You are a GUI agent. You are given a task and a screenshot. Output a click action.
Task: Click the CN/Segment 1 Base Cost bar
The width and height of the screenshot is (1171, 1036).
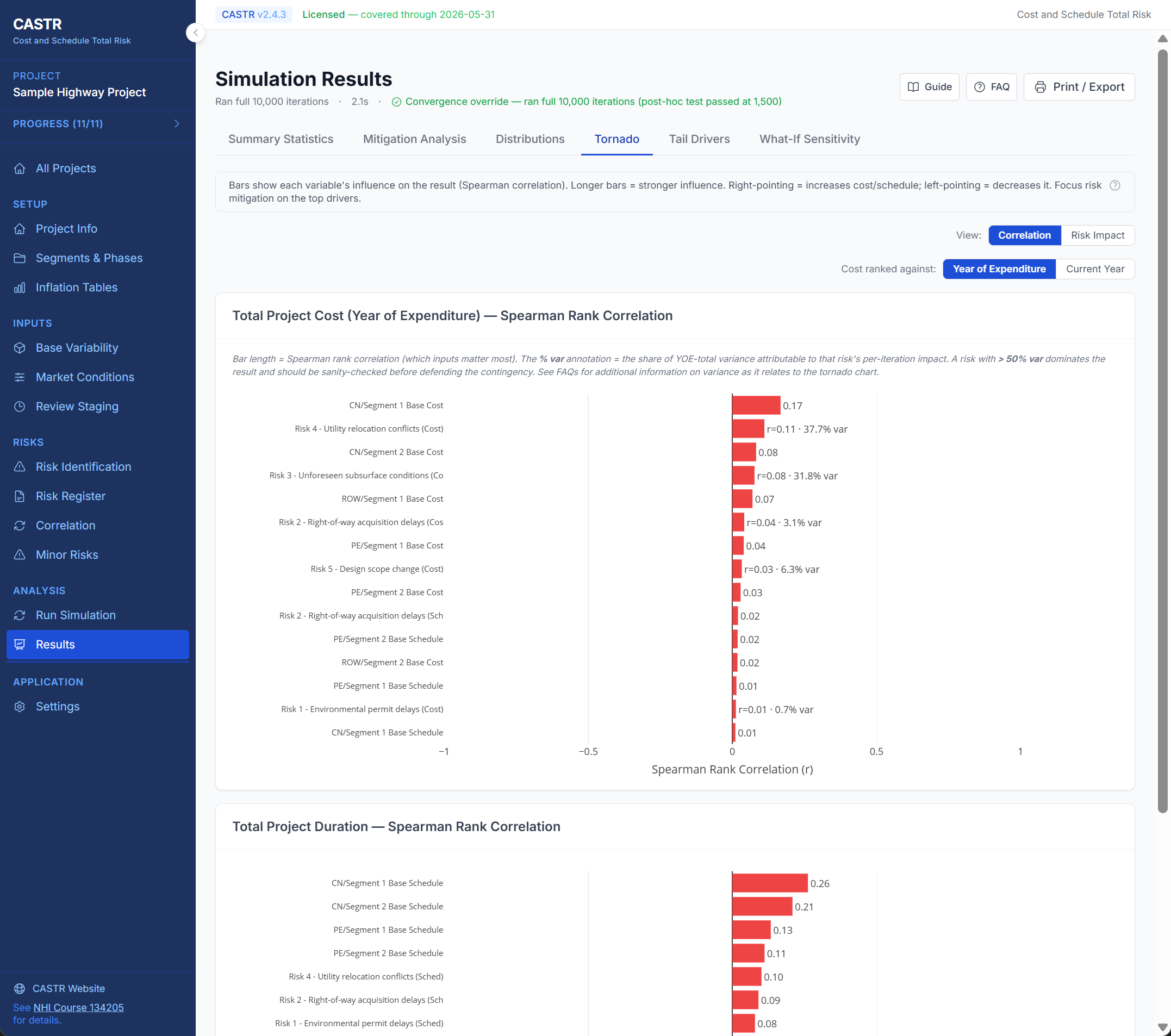756,405
